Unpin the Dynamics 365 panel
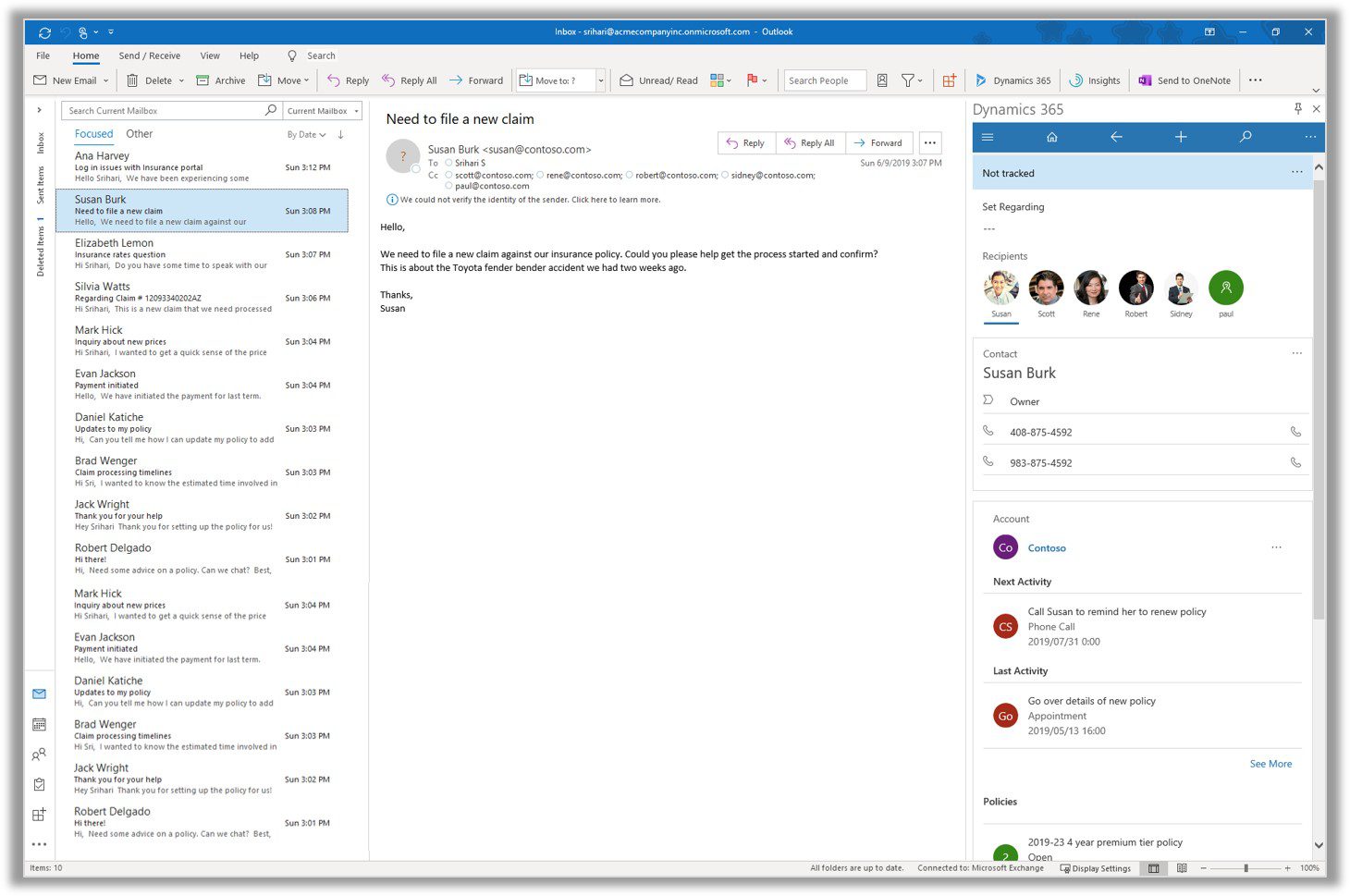 (x=1298, y=108)
